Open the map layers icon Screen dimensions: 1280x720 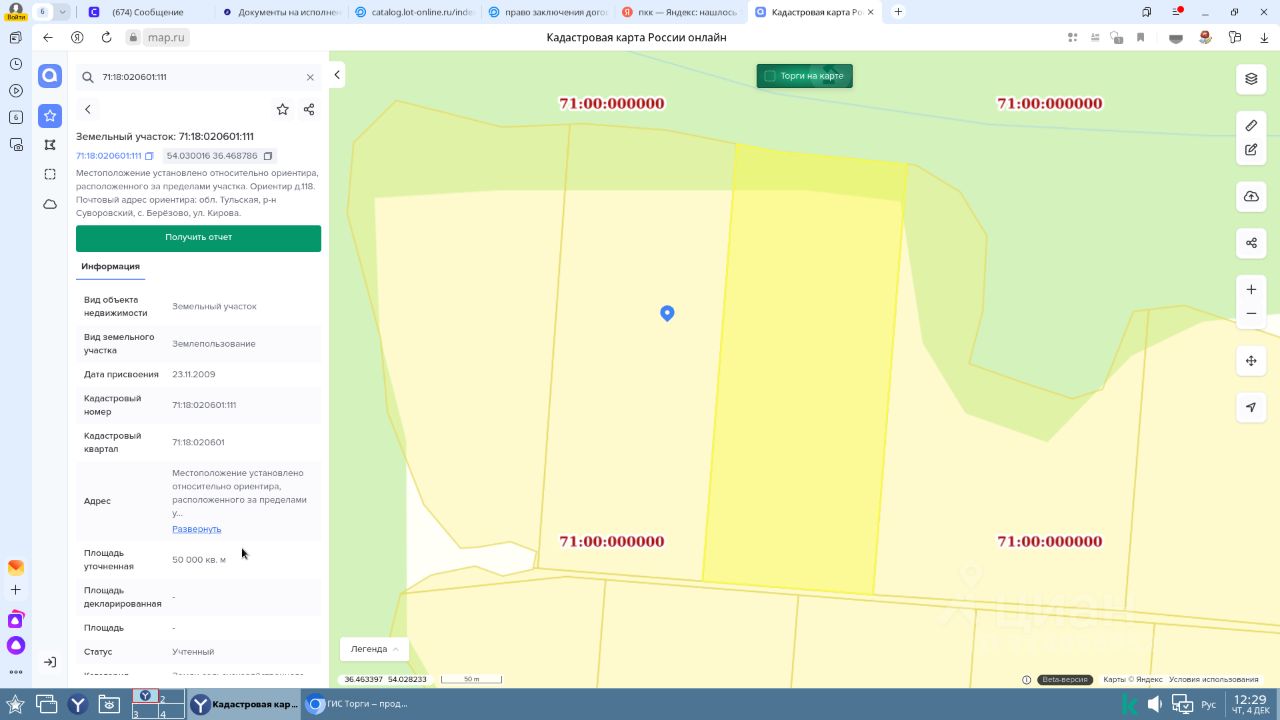click(1251, 79)
